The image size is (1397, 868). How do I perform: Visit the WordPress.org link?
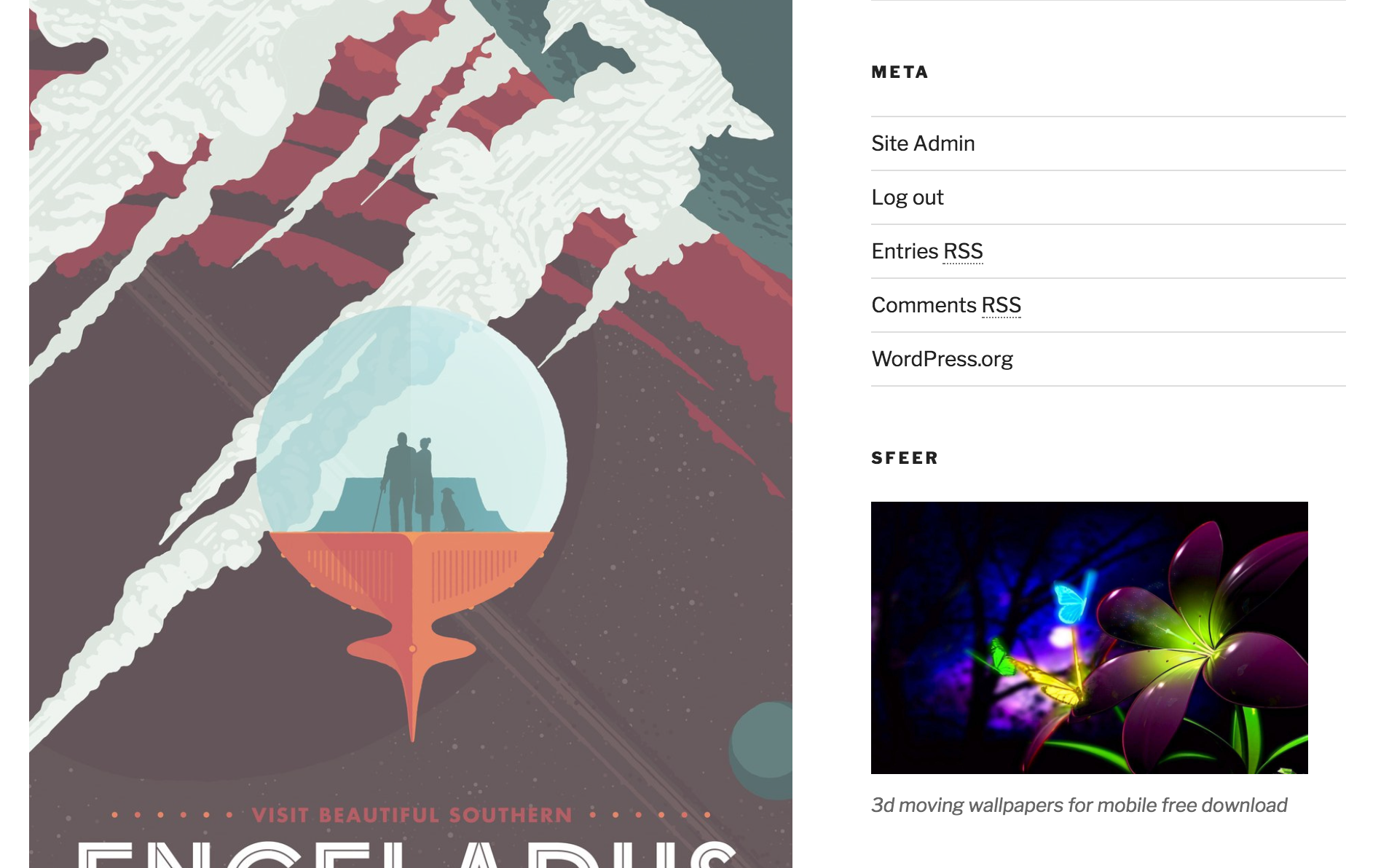pyautogui.click(x=942, y=359)
